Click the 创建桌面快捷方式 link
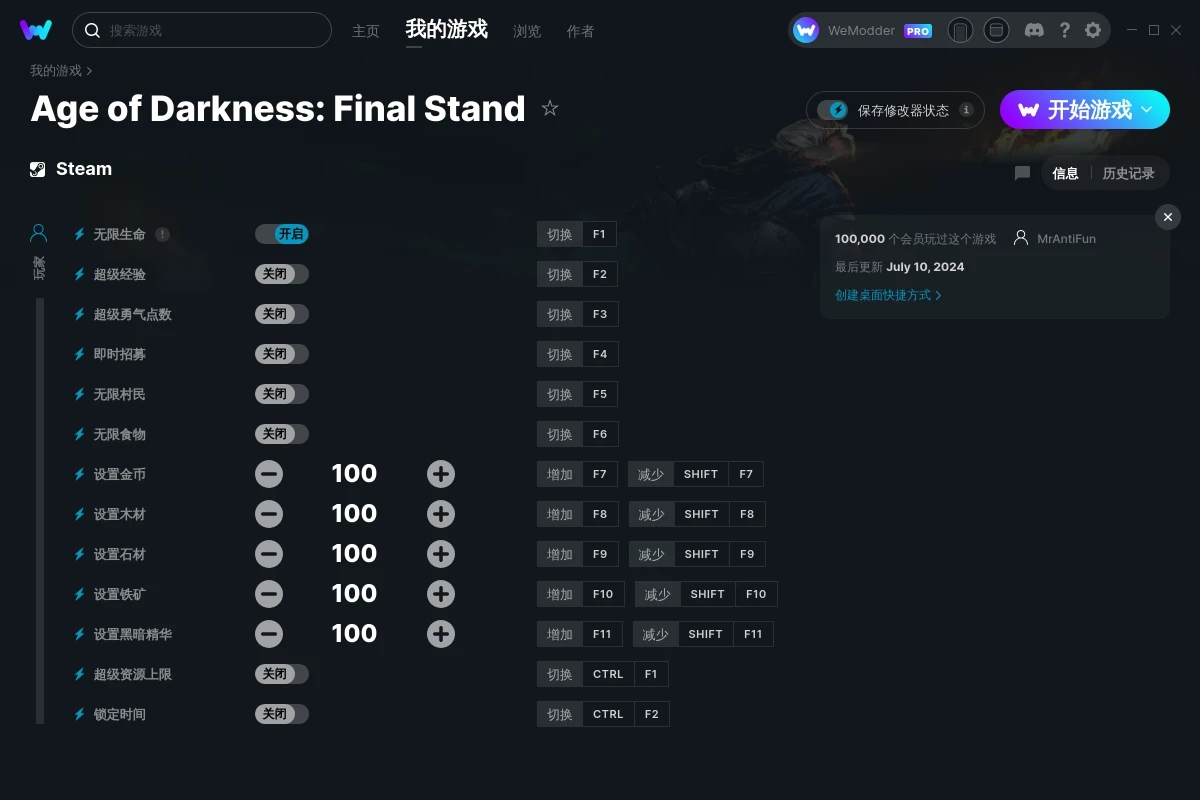Viewport: 1200px width, 800px height. pos(888,295)
